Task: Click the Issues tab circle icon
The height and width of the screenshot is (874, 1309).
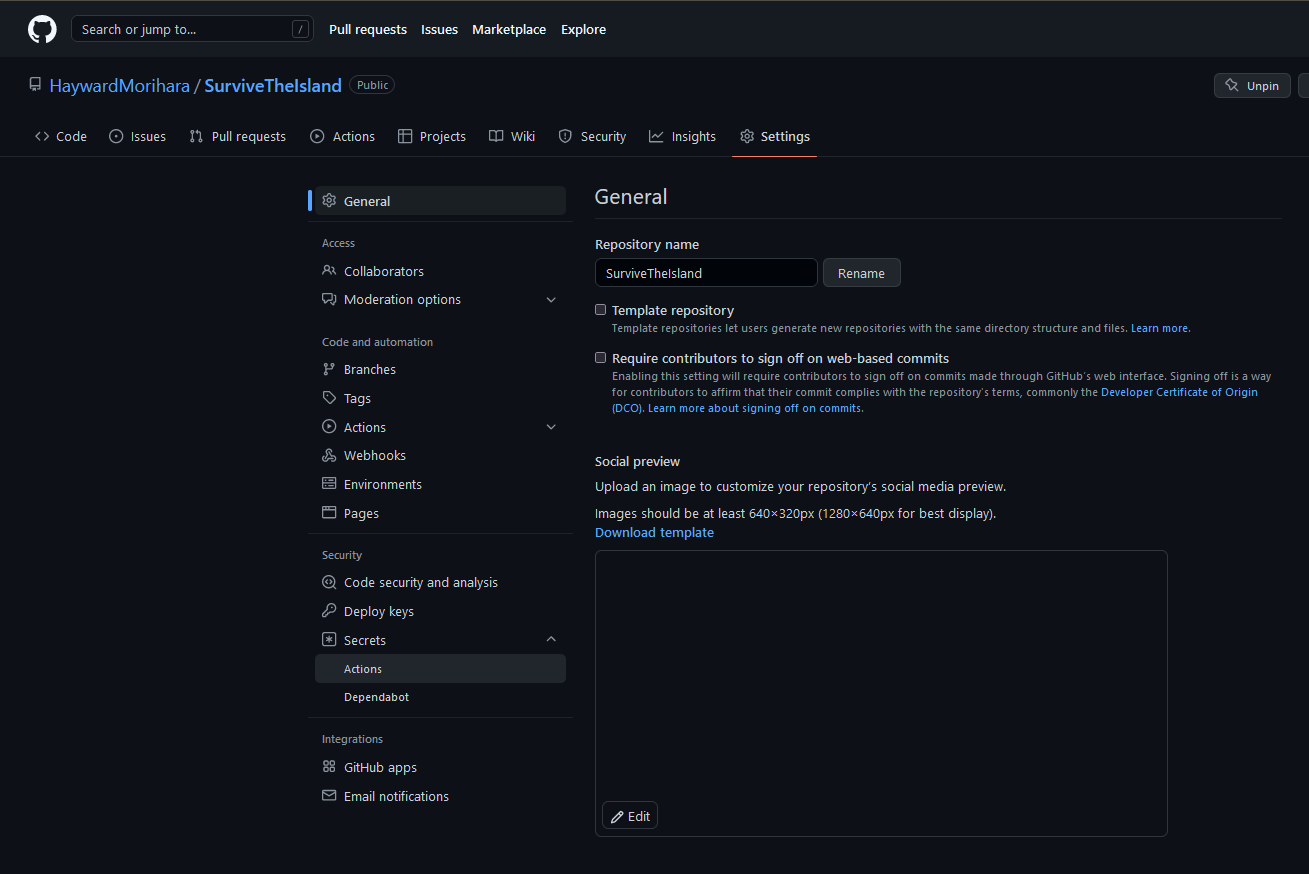Action: (116, 136)
